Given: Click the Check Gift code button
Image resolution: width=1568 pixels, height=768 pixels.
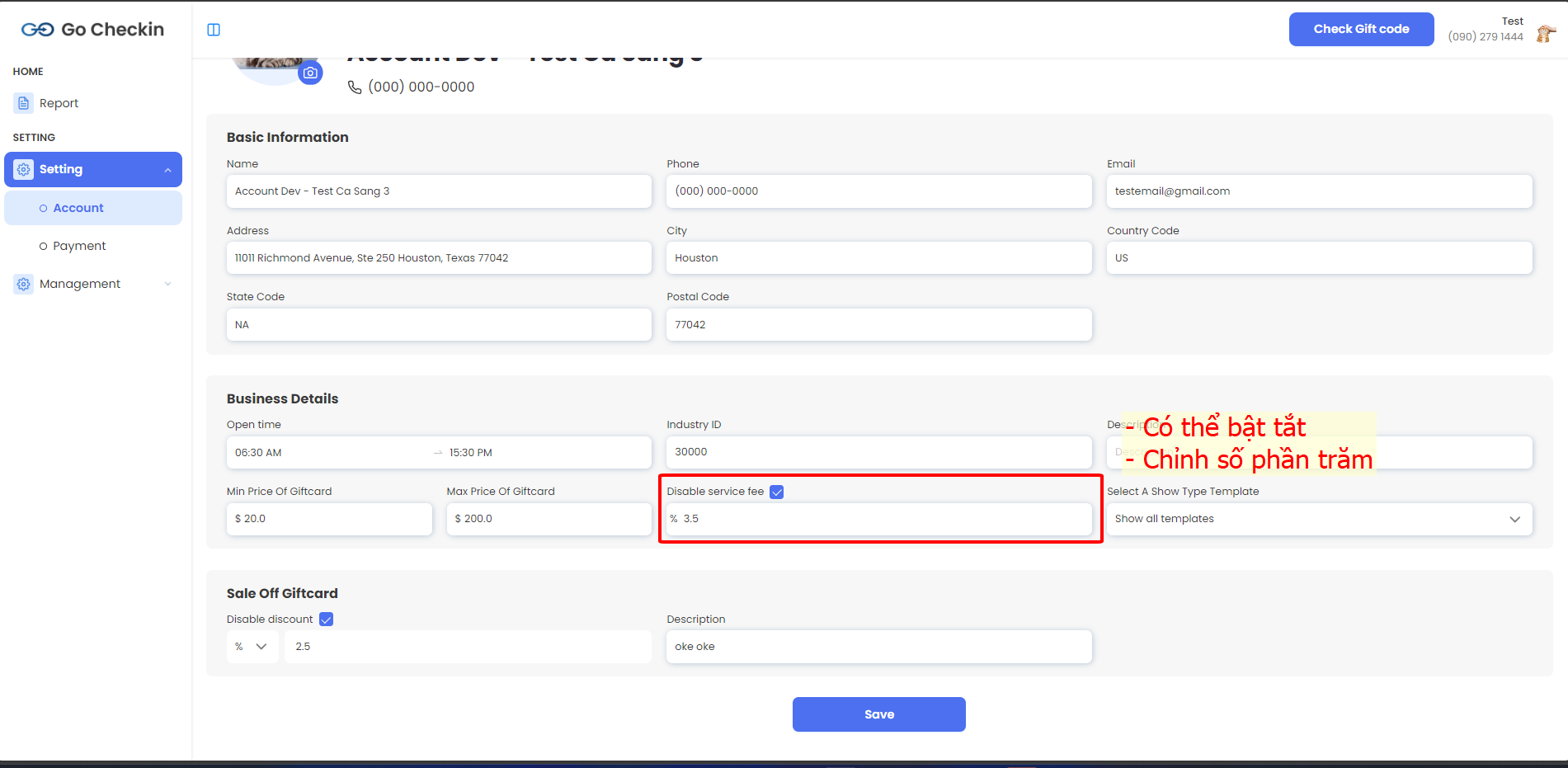Looking at the screenshot, I should pos(1361,29).
